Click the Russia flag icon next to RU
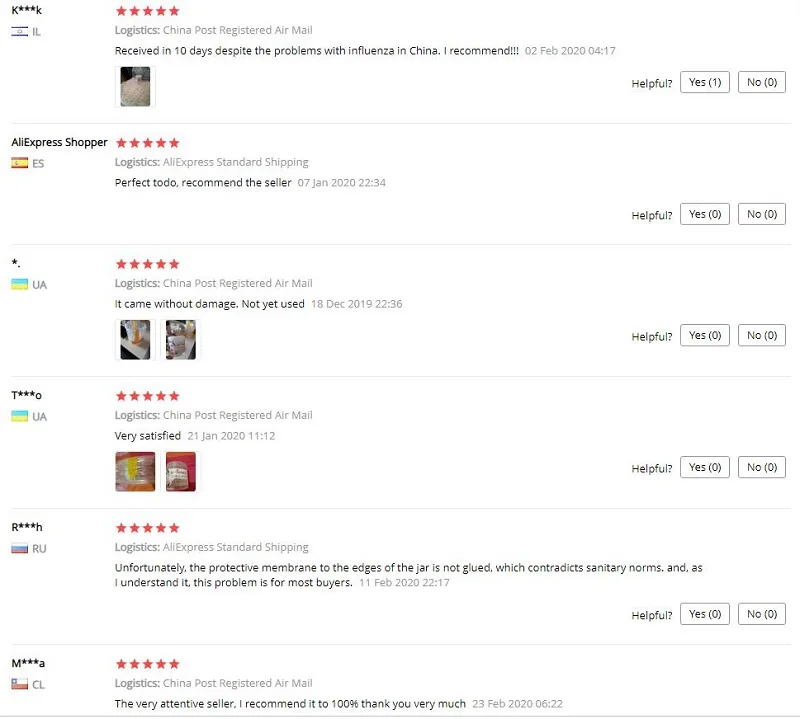This screenshot has height=719, width=800. [x=19, y=549]
